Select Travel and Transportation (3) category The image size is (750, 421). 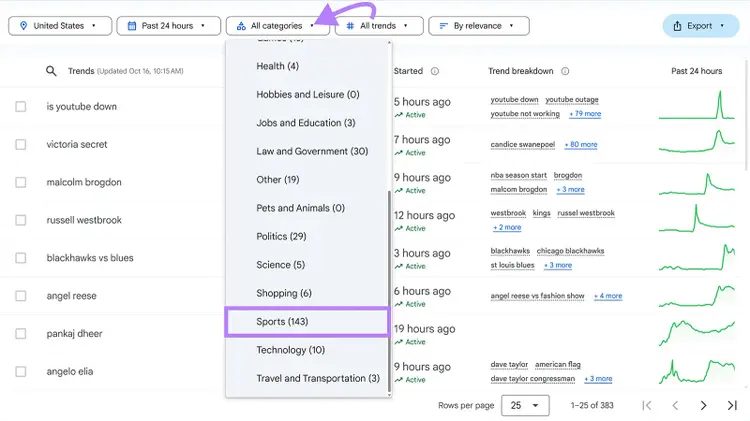(x=318, y=378)
